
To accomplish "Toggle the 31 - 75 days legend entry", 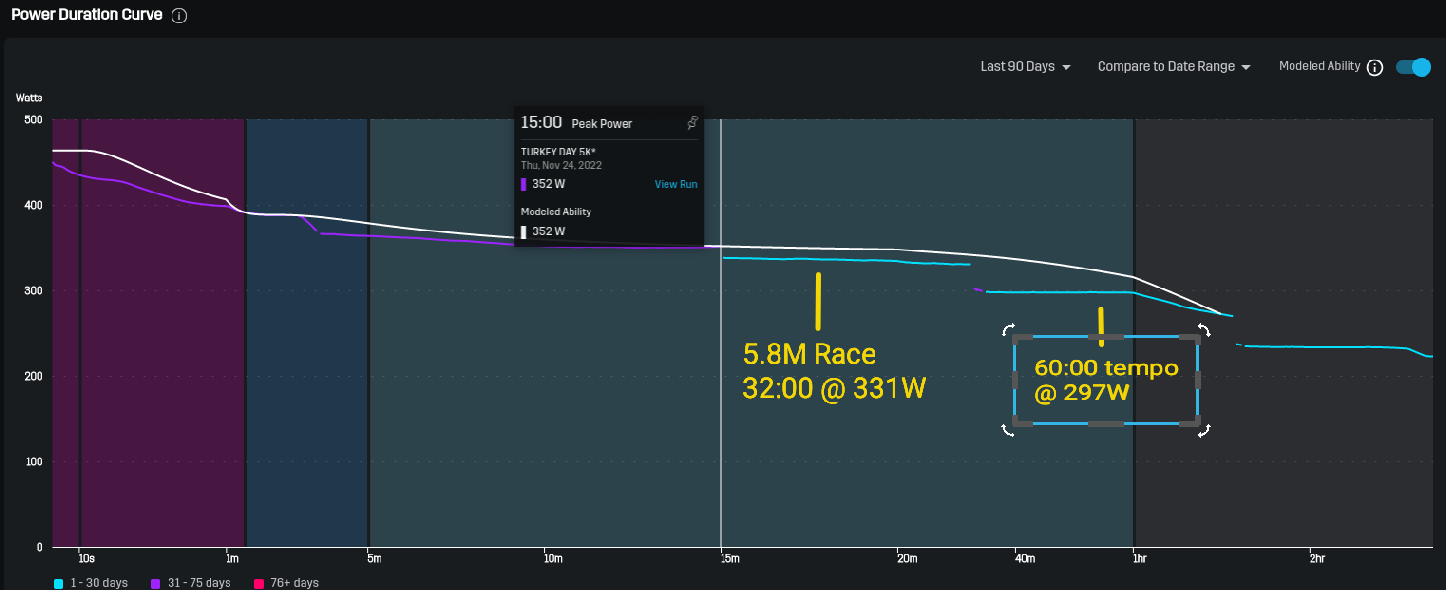I will coord(190,582).
